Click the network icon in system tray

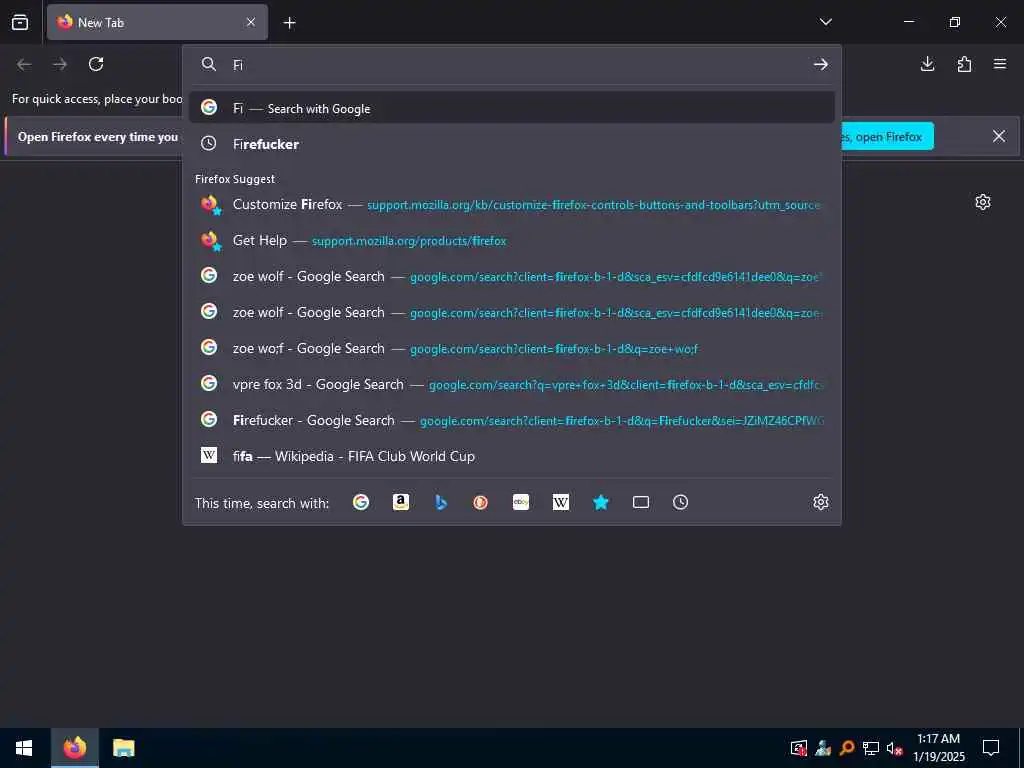click(871, 748)
